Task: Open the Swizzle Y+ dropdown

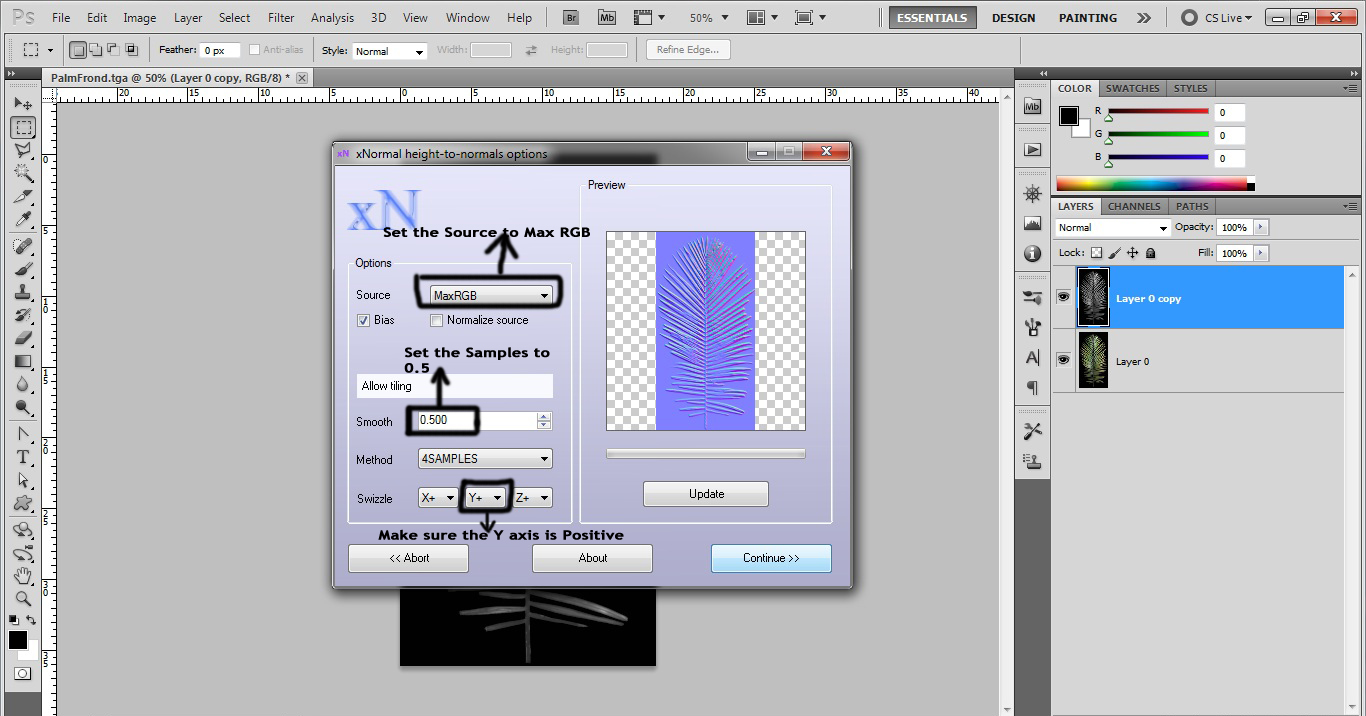Action: [485, 498]
